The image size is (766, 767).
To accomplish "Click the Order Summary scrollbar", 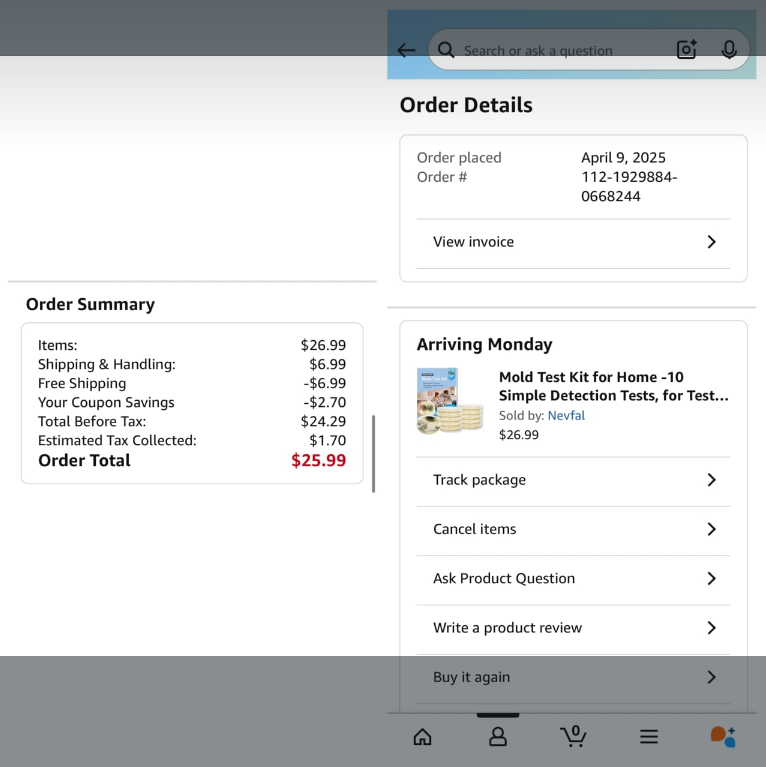I will point(373,453).
